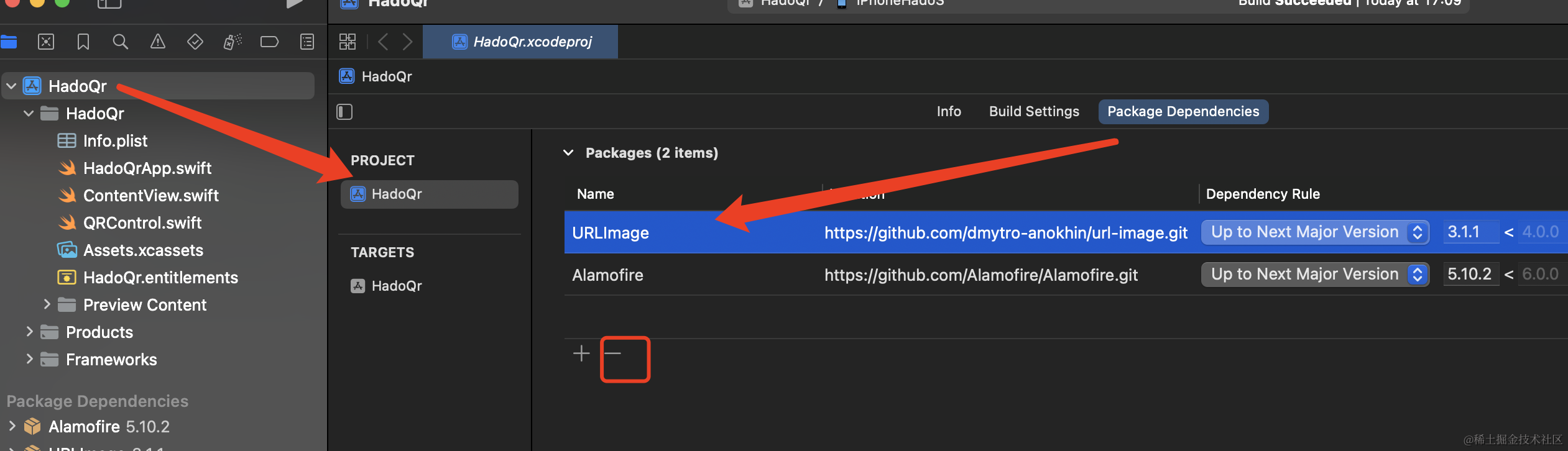Click the Dependency Rule column header
1568x451 pixels.
coord(1263,194)
